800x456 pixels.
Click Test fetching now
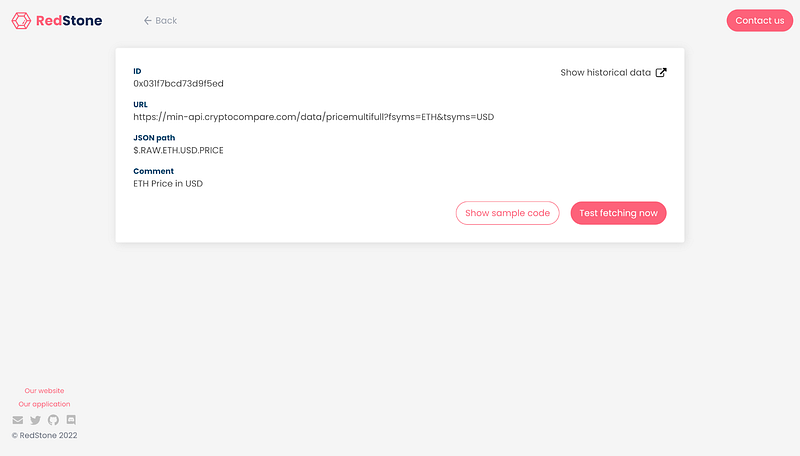pos(618,213)
